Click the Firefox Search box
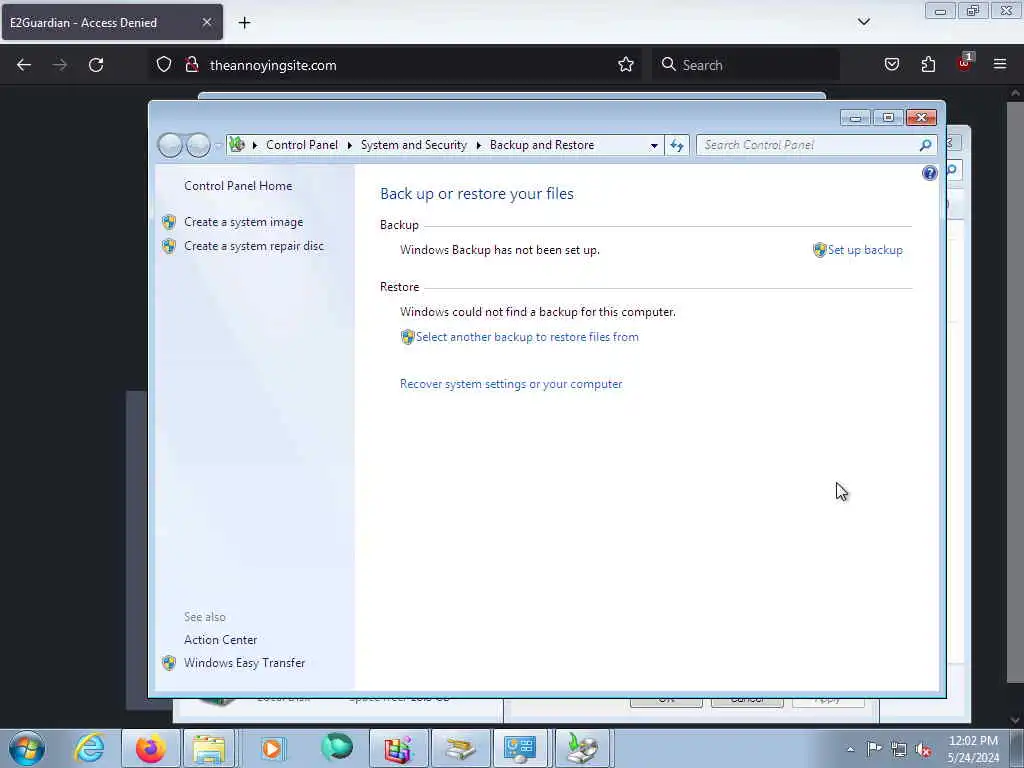This screenshot has width=1024, height=768. [x=746, y=65]
